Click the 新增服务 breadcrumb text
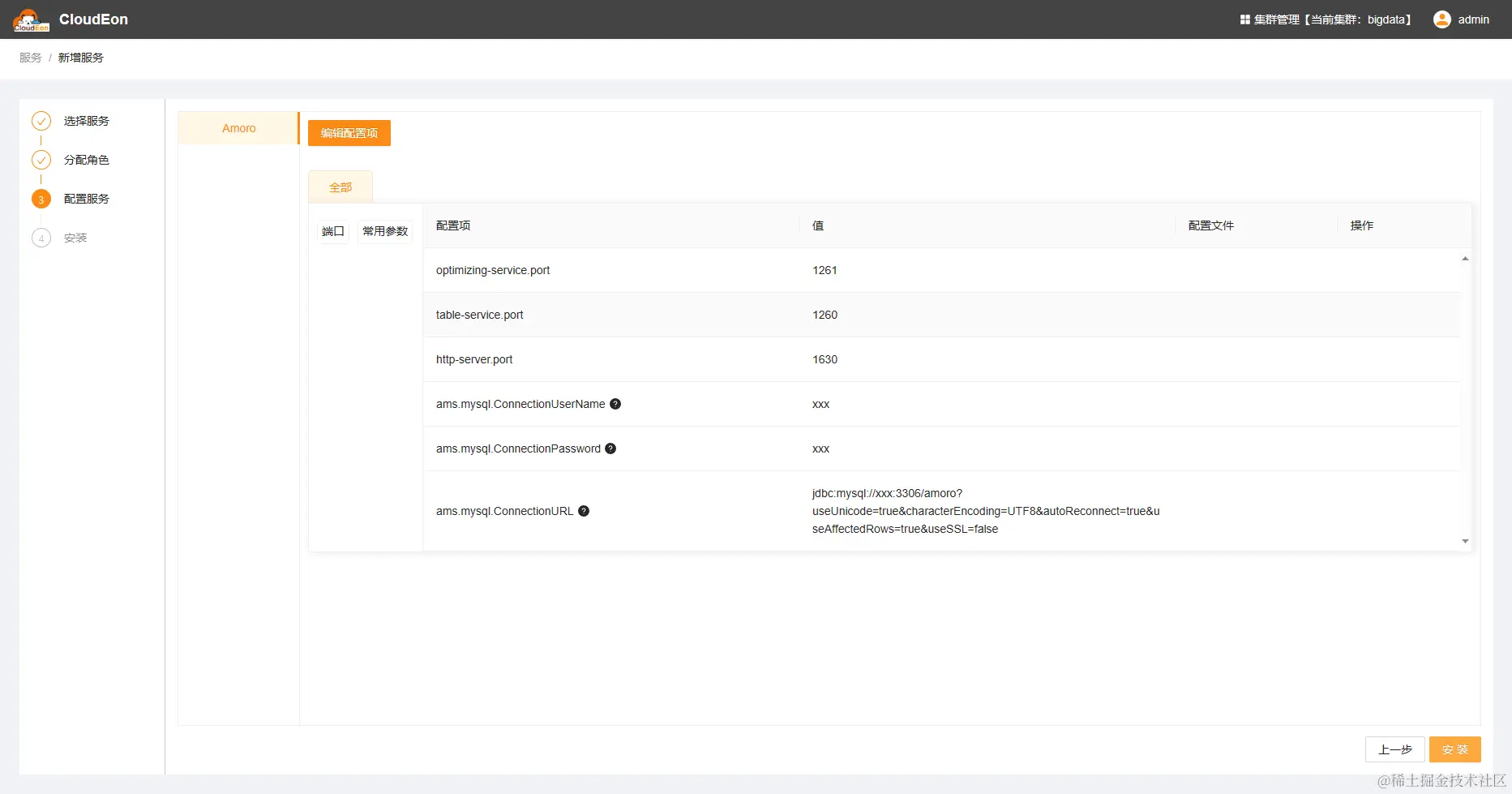The height and width of the screenshot is (794, 1512). (81, 58)
